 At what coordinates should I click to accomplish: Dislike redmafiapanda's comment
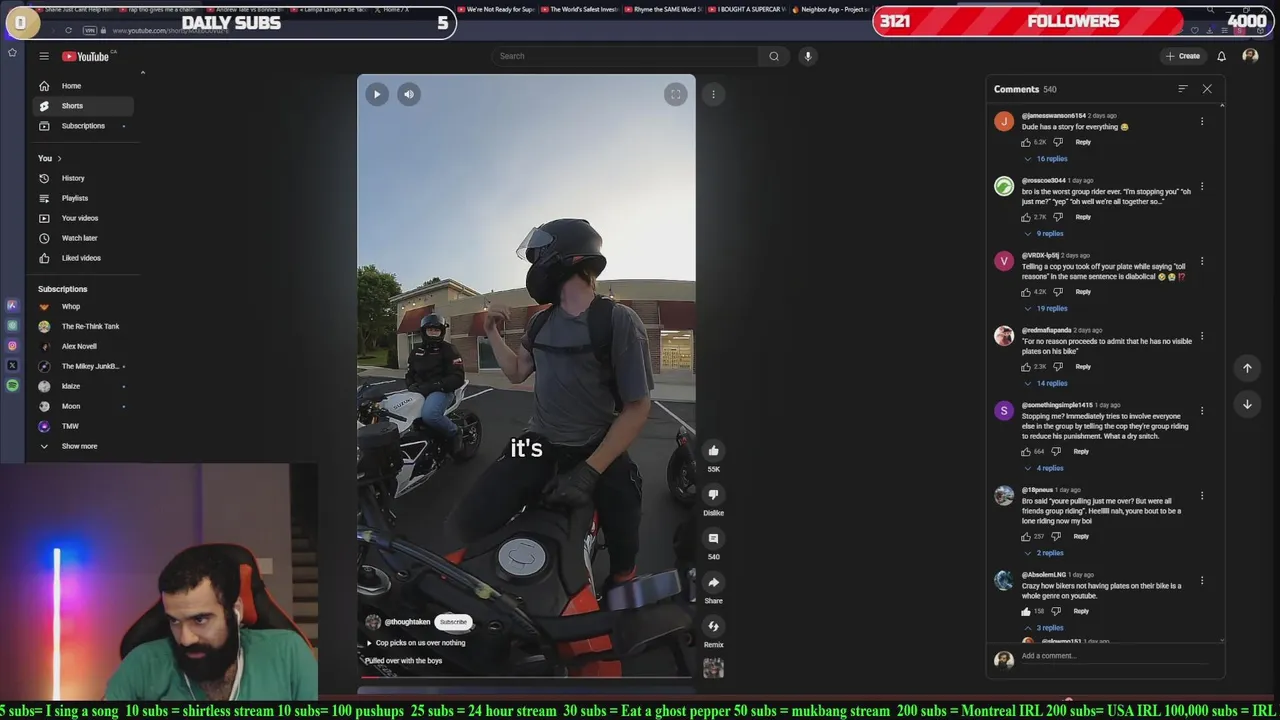pyautogui.click(x=1058, y=367)
